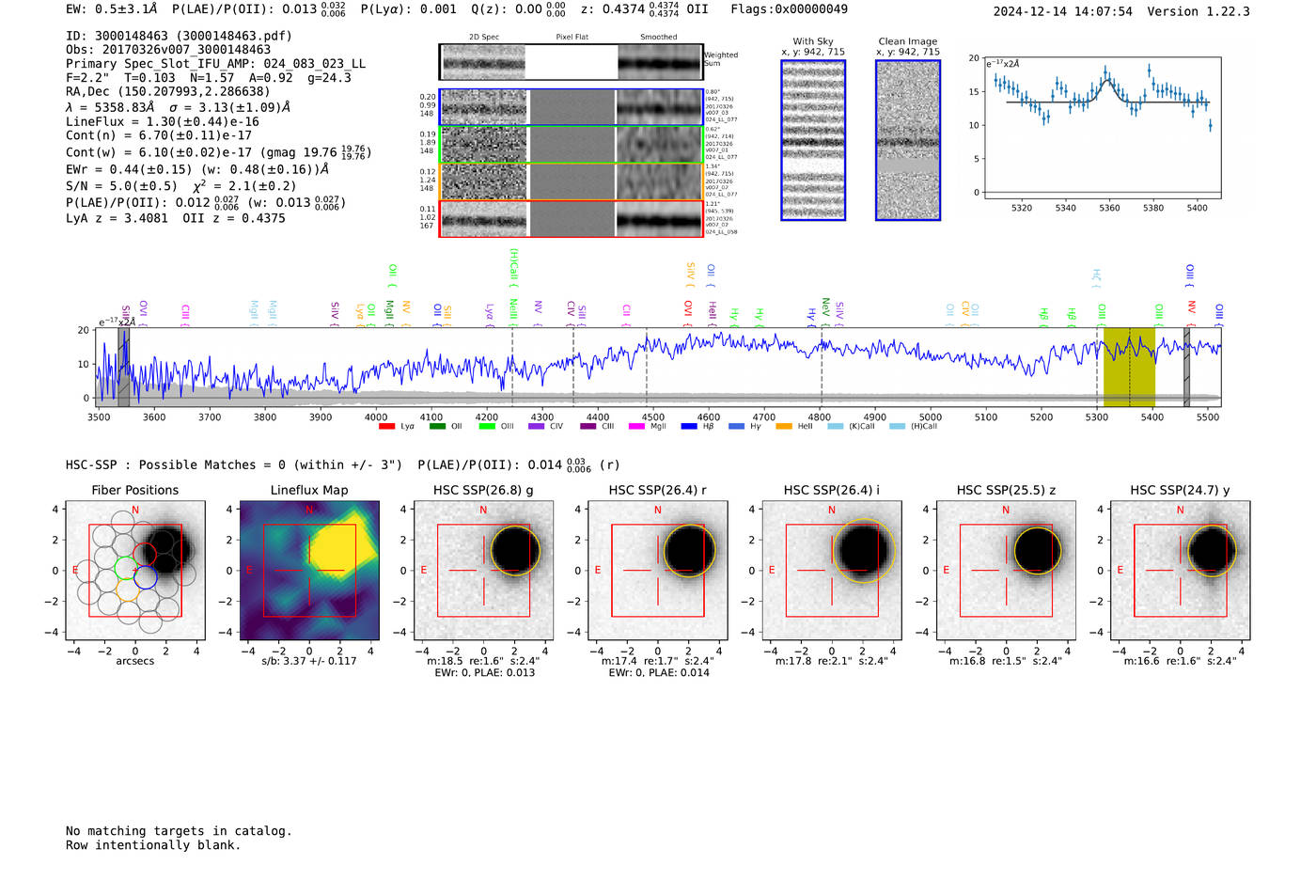Click the Lyα red legend swatch

(386, 427)
